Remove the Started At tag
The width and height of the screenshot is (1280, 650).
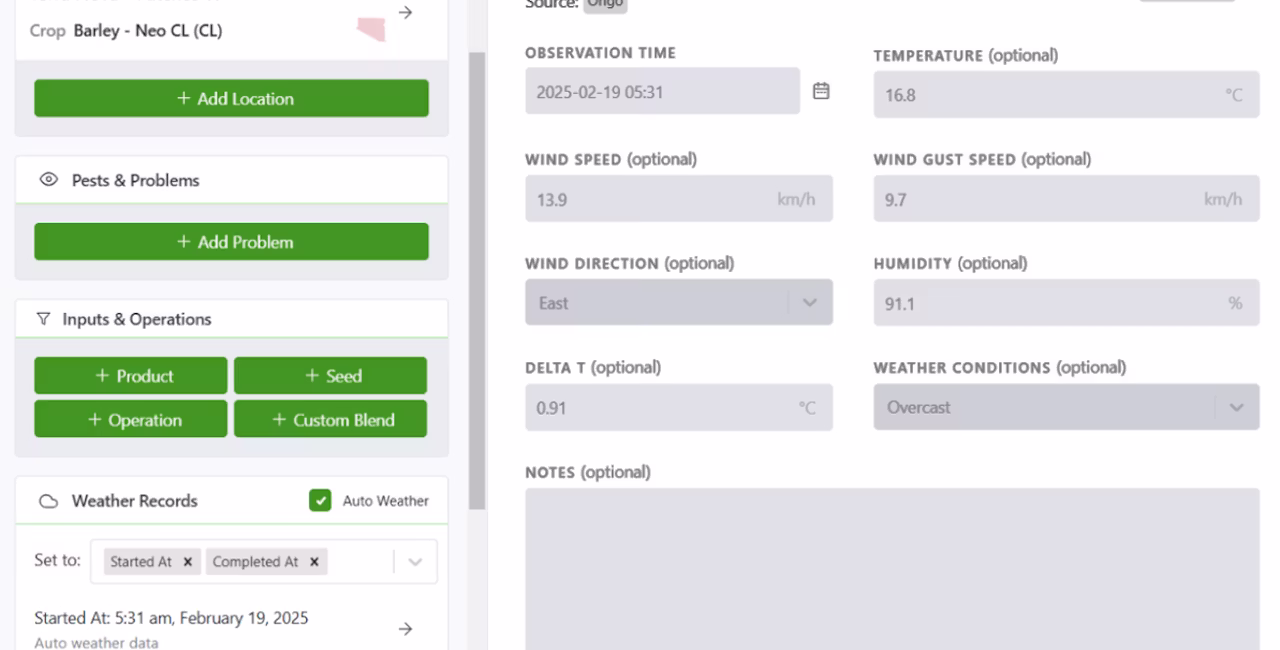coord(187,562)
